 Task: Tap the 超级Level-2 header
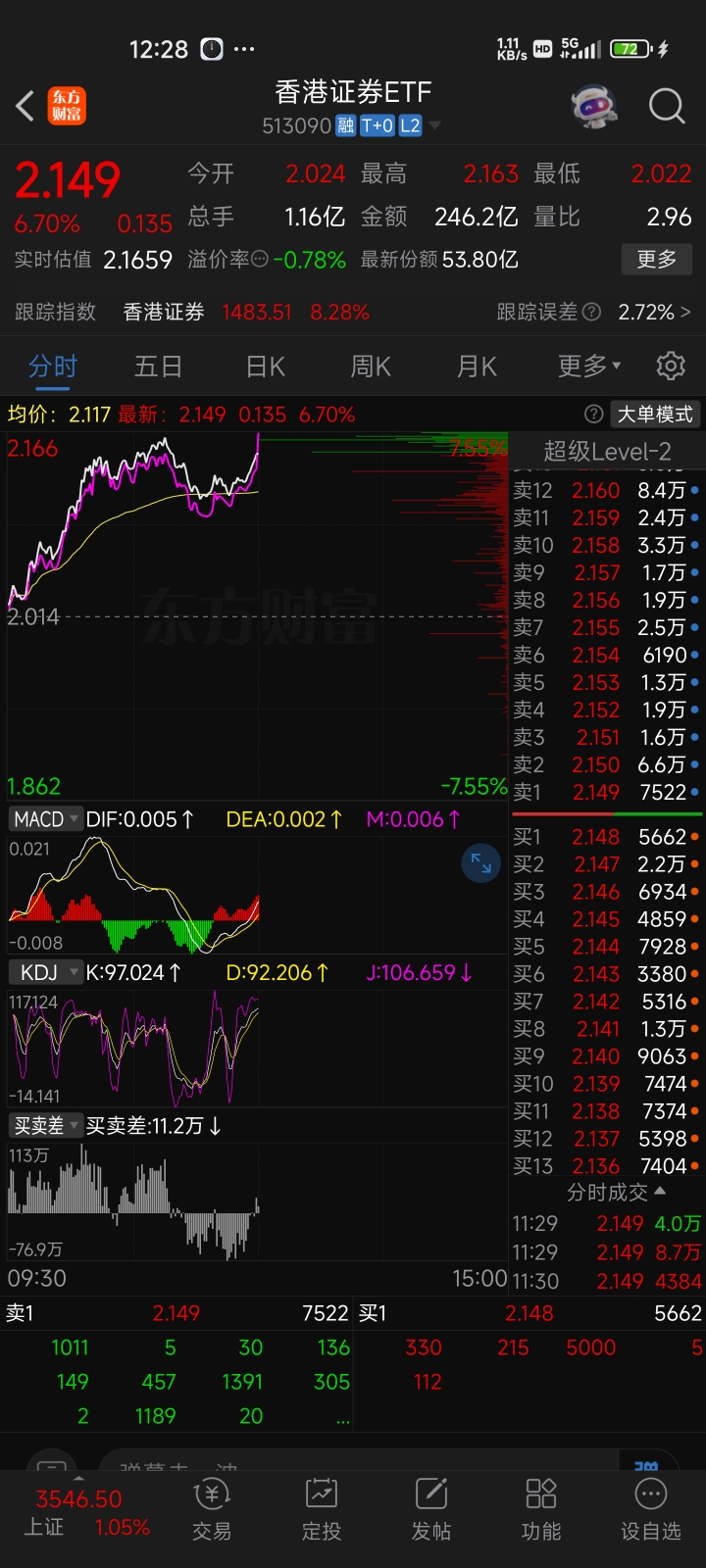(x=608, y=452)
